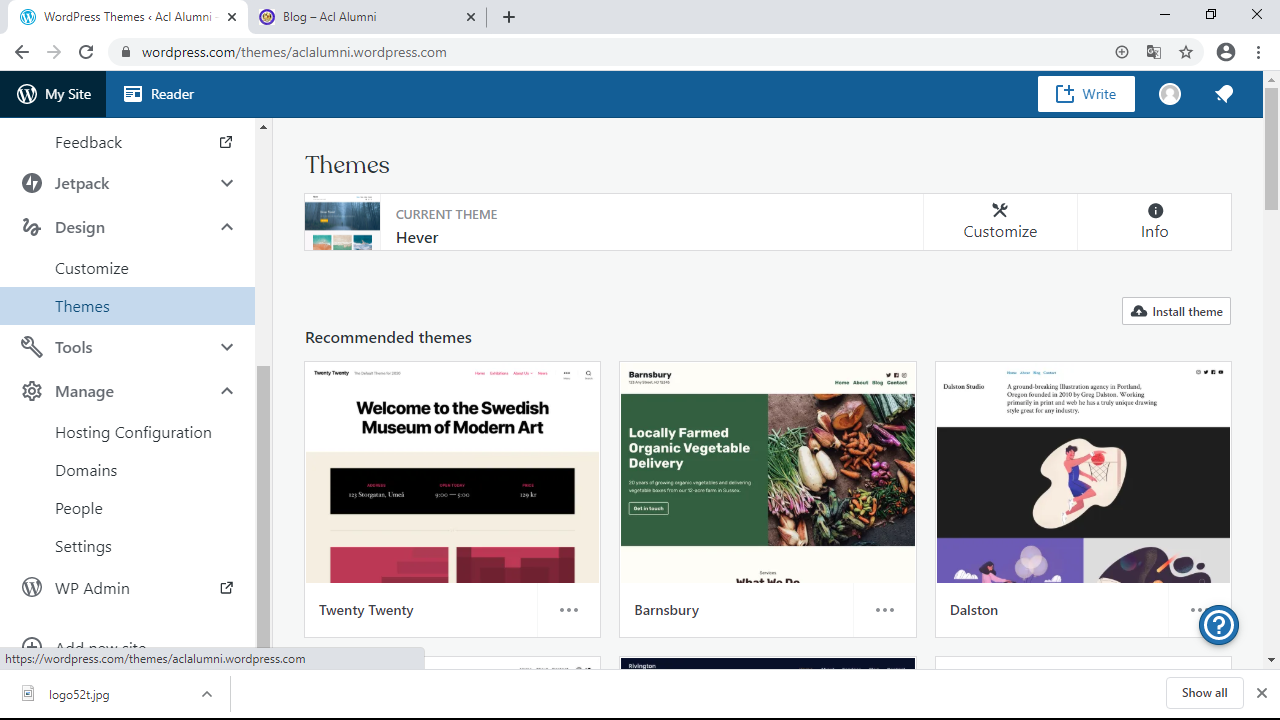
Task: Switch to the Blog – Acl Alumni tab
Action: click(358, 17)
